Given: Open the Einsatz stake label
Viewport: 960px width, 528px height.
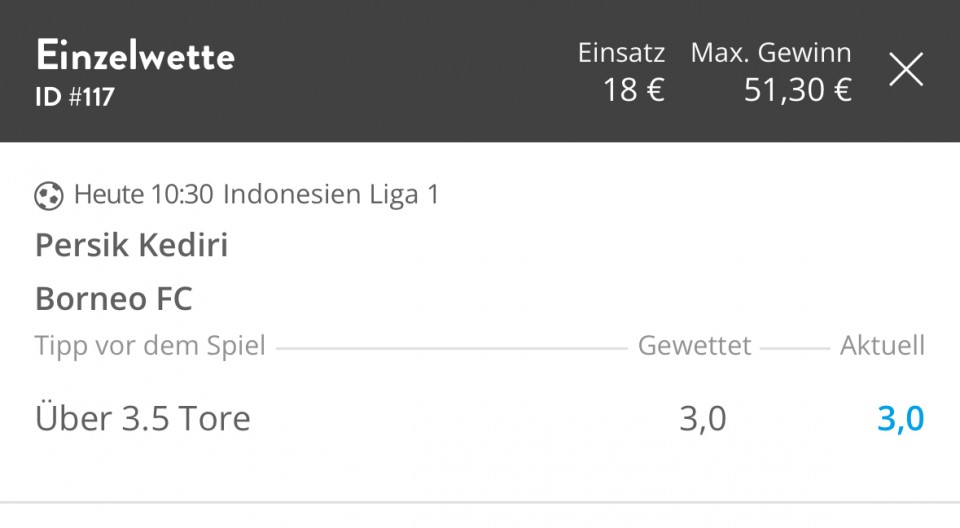Looking at the screenshot, I should 621,53.
